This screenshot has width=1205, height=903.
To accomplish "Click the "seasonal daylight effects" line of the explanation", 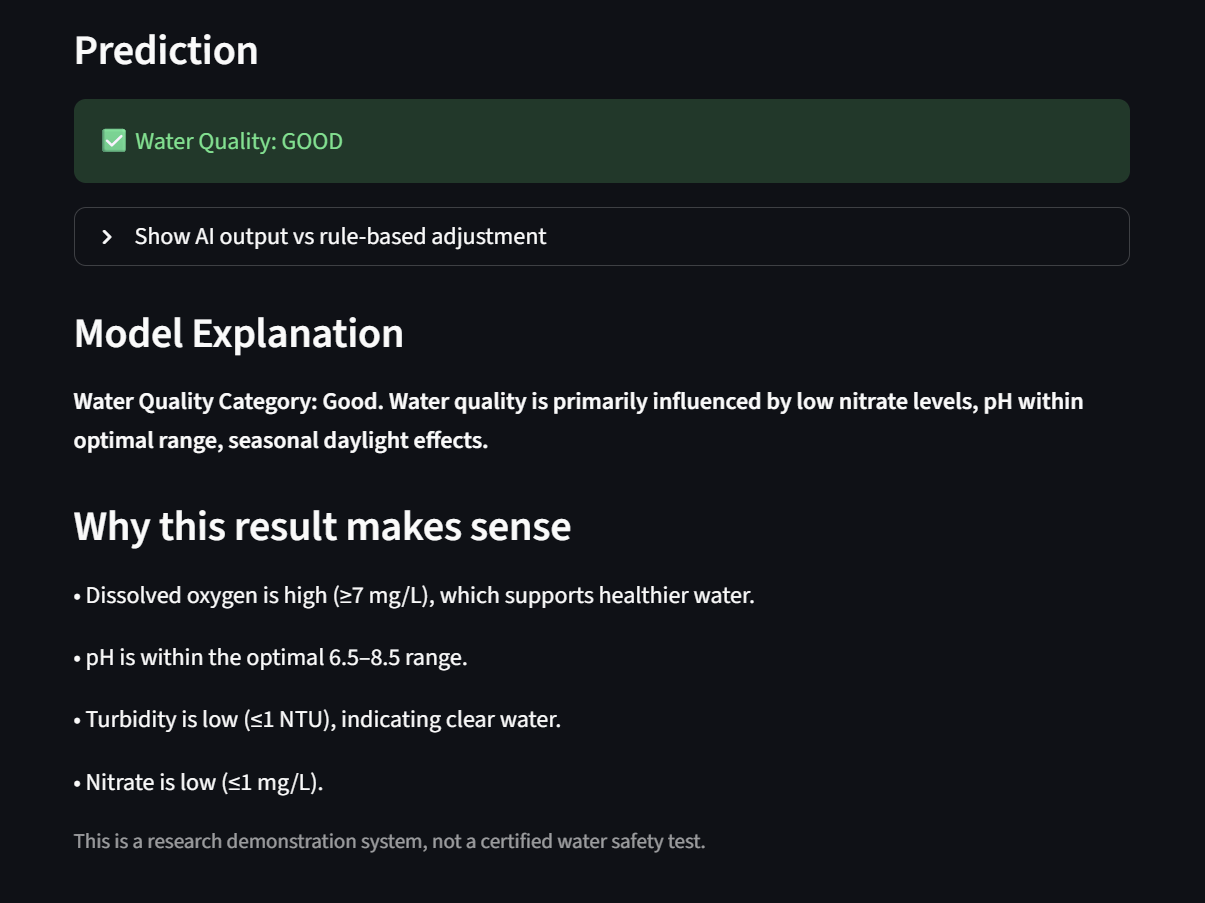I will [358, 440].
